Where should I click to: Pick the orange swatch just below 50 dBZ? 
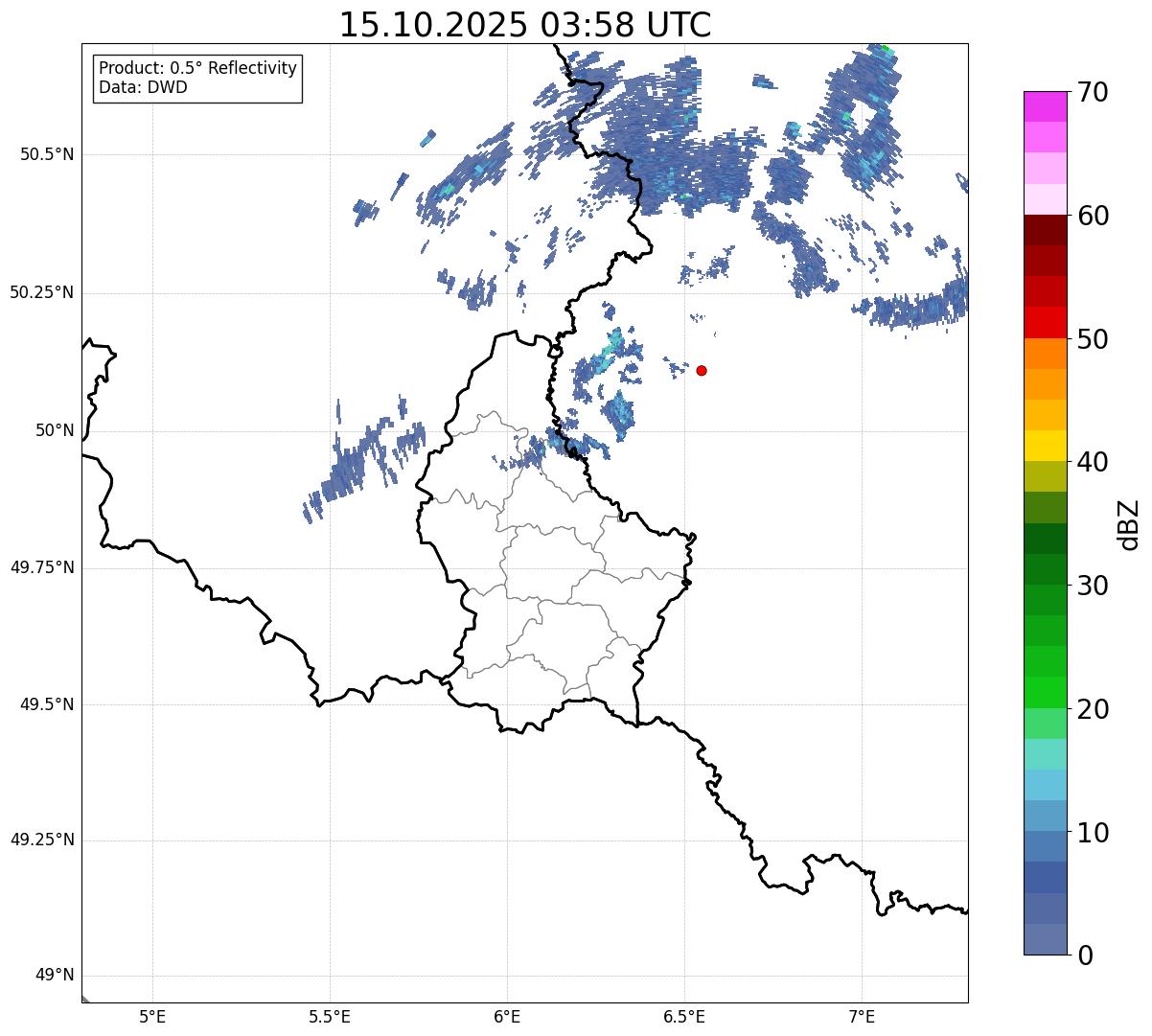(1045, 354)
